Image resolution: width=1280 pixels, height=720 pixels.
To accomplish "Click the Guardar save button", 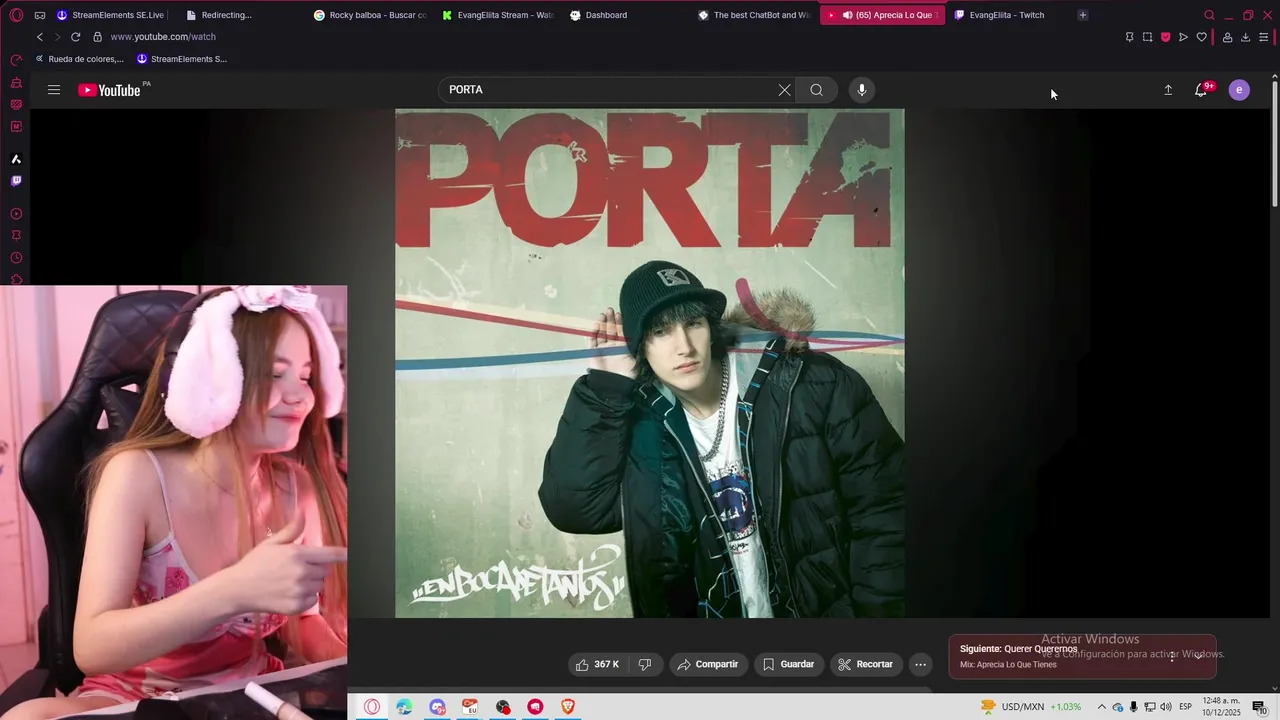I will pyautogui.click(x=787, y=664).
